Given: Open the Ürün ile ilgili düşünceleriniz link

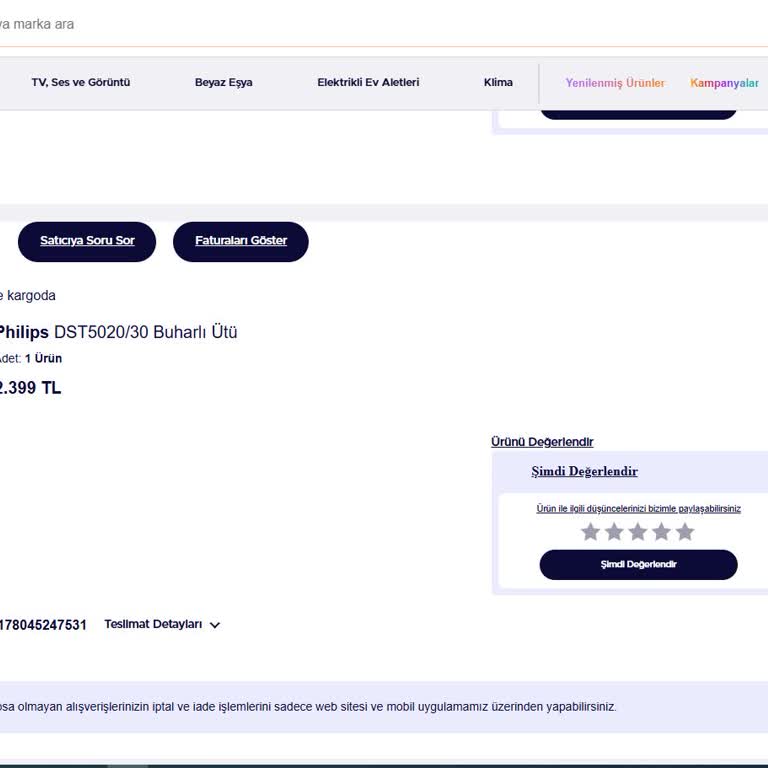Looking at the screenshot, I should (x=638, y=508).
